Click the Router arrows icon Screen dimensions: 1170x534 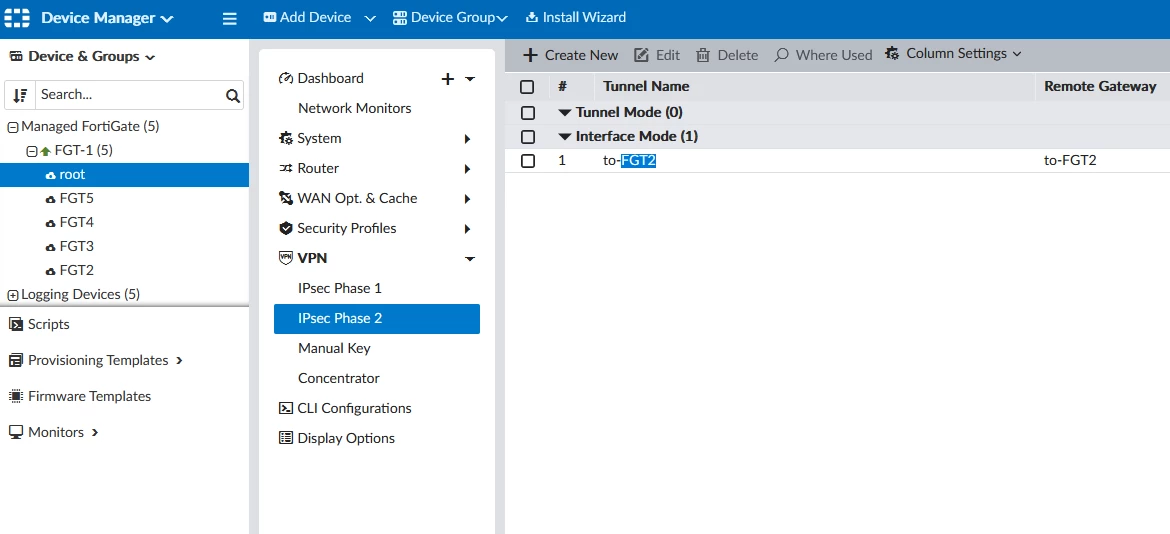[x=286, y=169]
